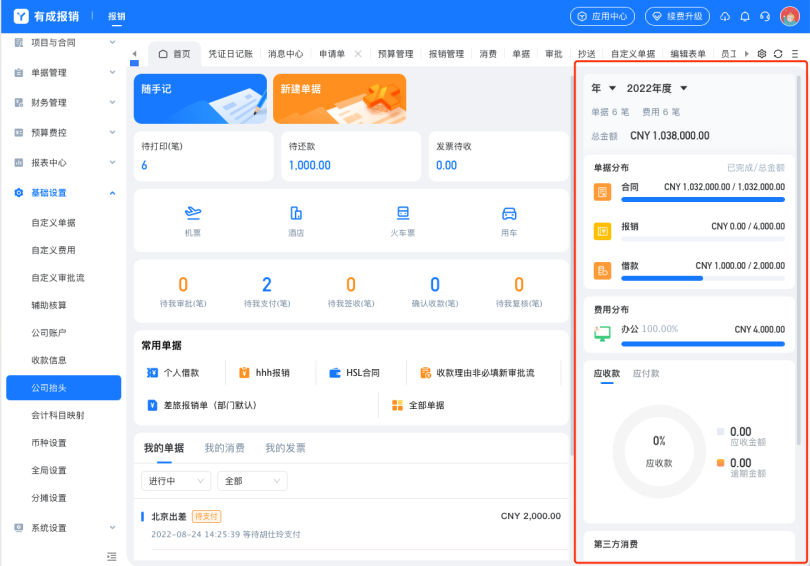Switch to the 应付款 tab
This screenshot has width=810, height=566.
(x=646, y=373)
